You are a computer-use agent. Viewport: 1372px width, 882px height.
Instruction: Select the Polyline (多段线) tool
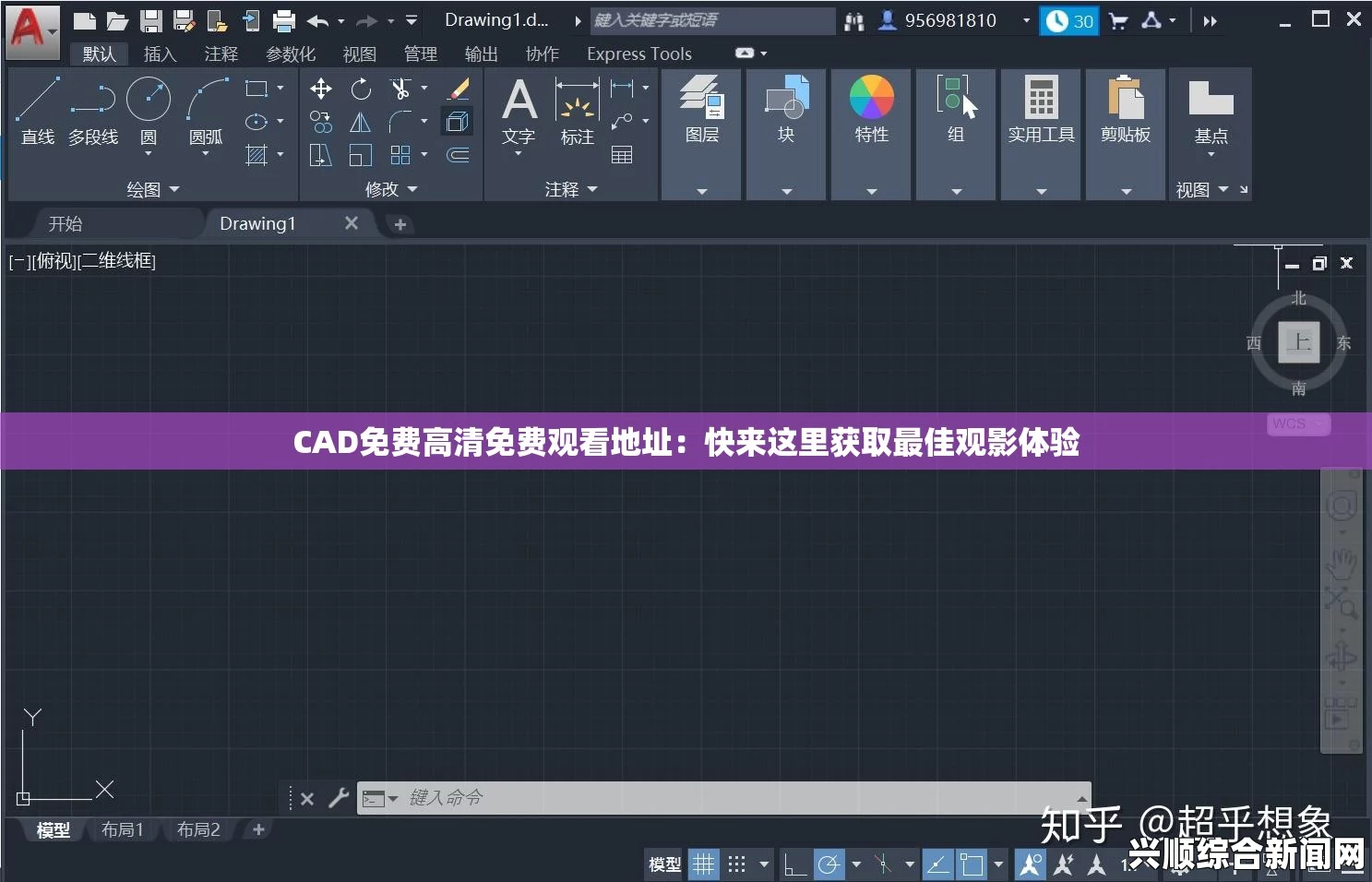93,111
